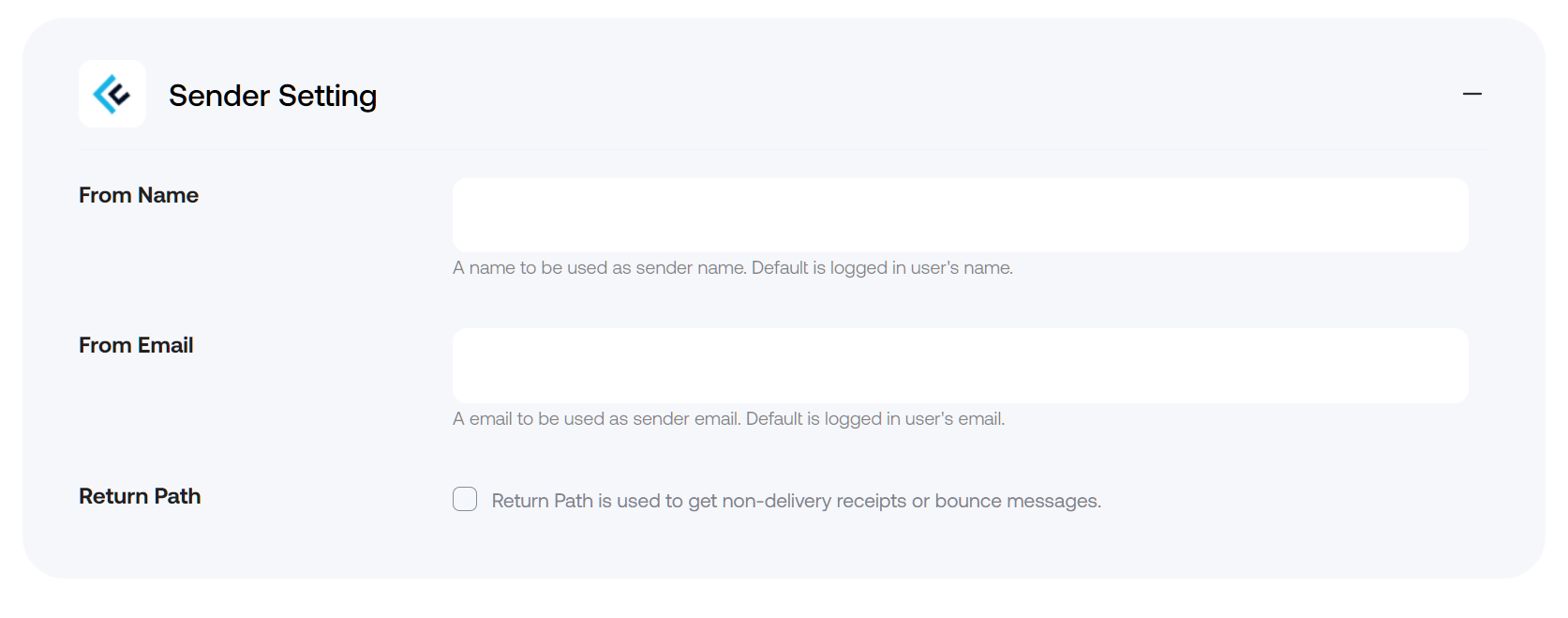
Task: Click 'A name to be used as sender name' text
Action: (600, 268)
